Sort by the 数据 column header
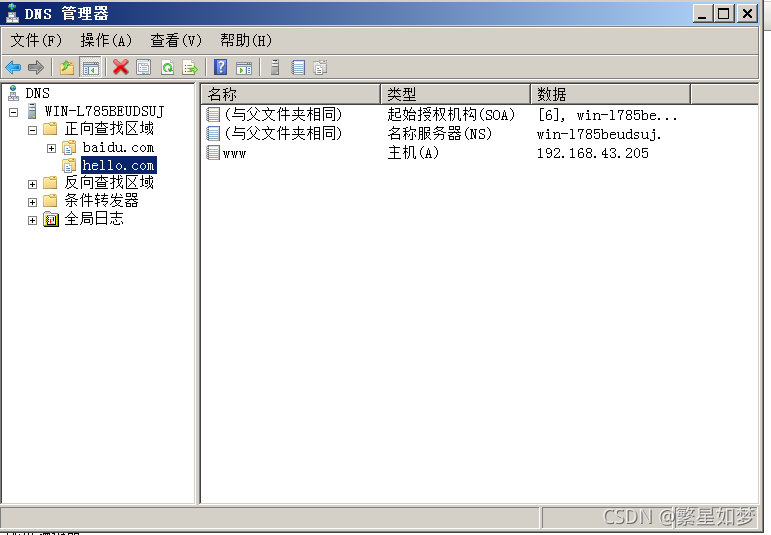The image size is (771, 535). coord(610,94)
